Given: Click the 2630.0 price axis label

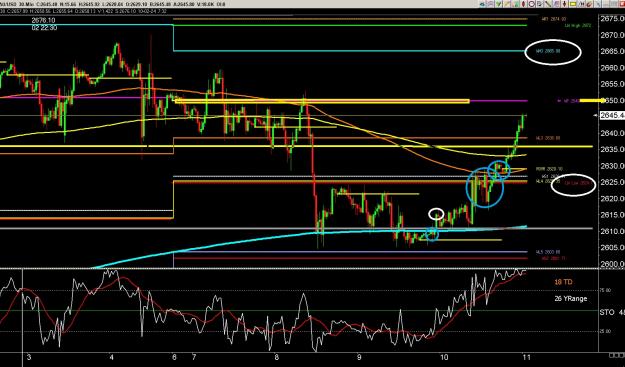Looking at the screenshot, I should pyautogui.click(x=612, y=166).
